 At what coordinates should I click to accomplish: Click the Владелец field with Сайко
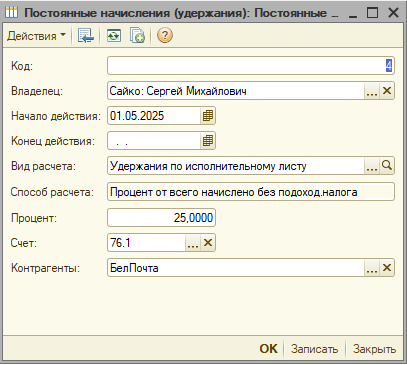[236, 91]
